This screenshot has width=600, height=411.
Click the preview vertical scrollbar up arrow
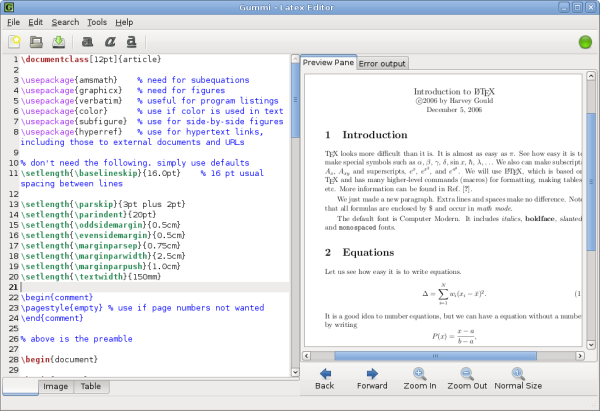[x=591, y=76]
